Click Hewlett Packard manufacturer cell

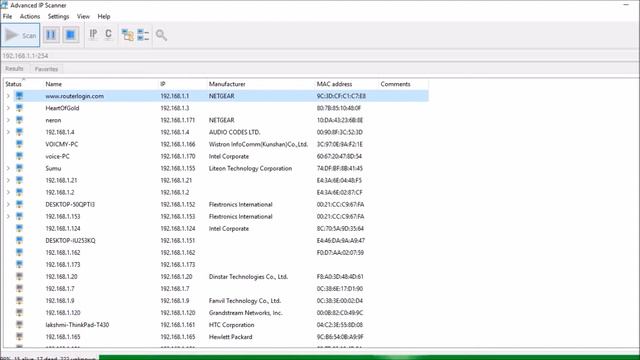(x=230, y=337)
